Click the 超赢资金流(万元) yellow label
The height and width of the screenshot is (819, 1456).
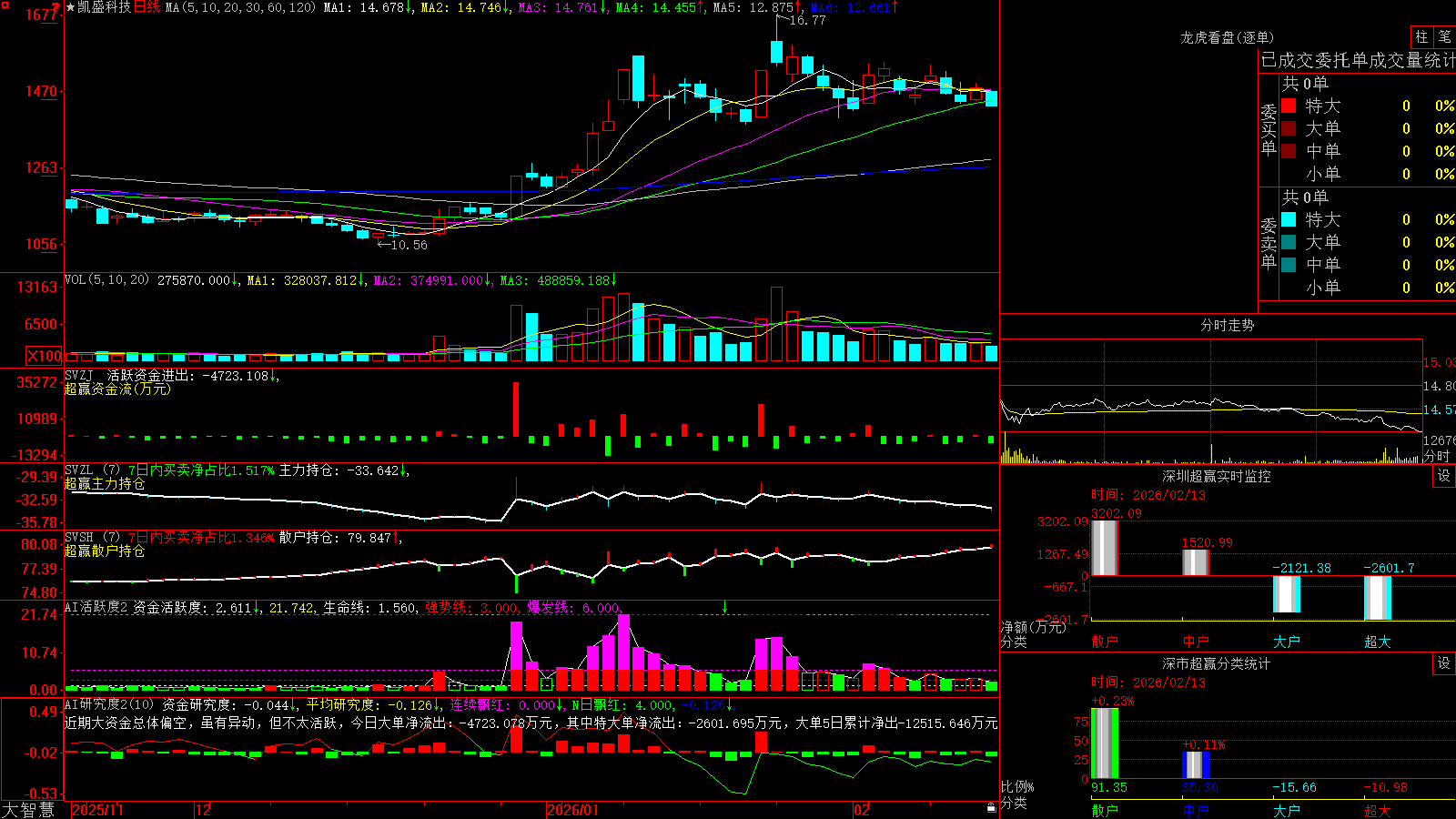(117, 389)
